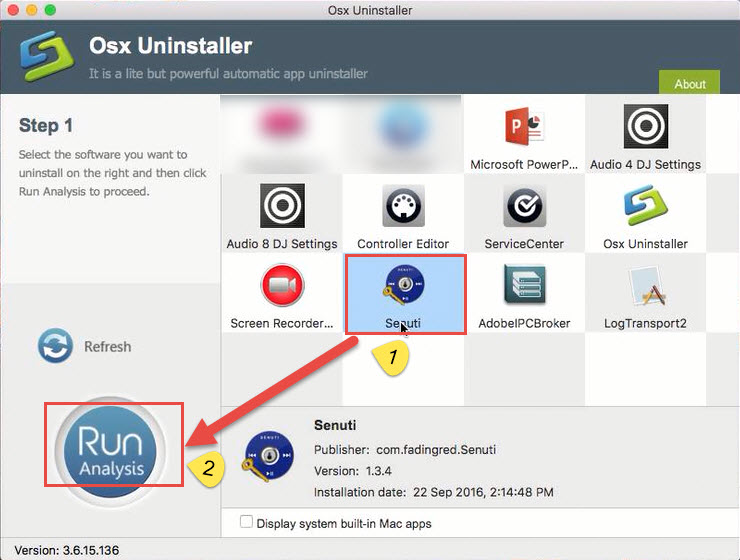The height and width of the screenshot is (560, 740).
Task: Choose the AdobeIPCBroker app icon
Action: pyautogui.click(x=524, y=289)
